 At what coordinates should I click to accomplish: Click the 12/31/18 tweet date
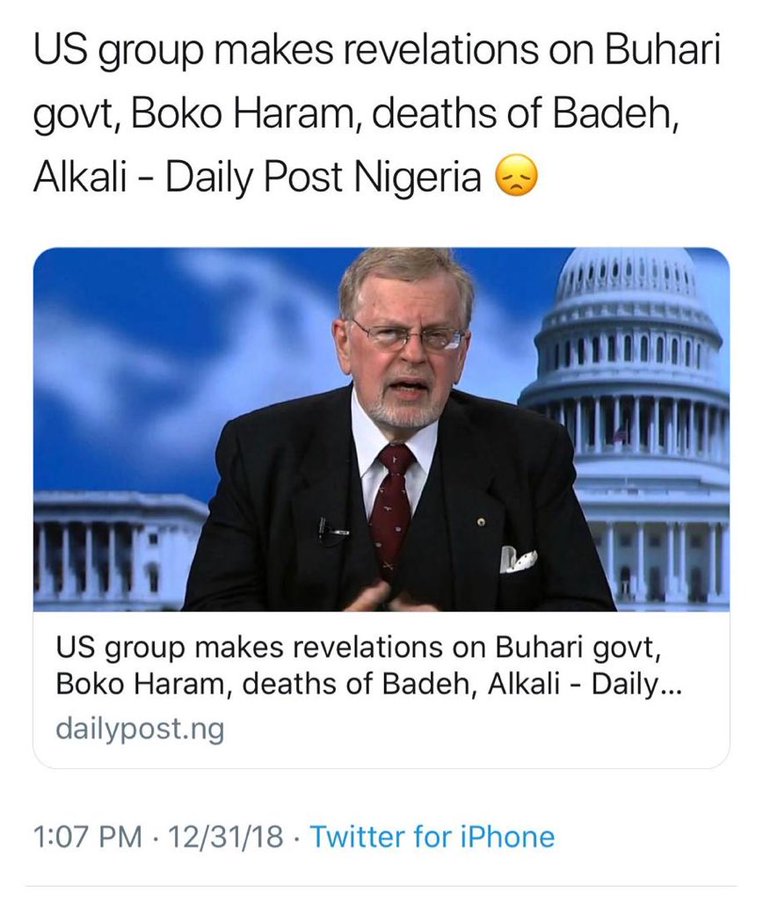226,835
